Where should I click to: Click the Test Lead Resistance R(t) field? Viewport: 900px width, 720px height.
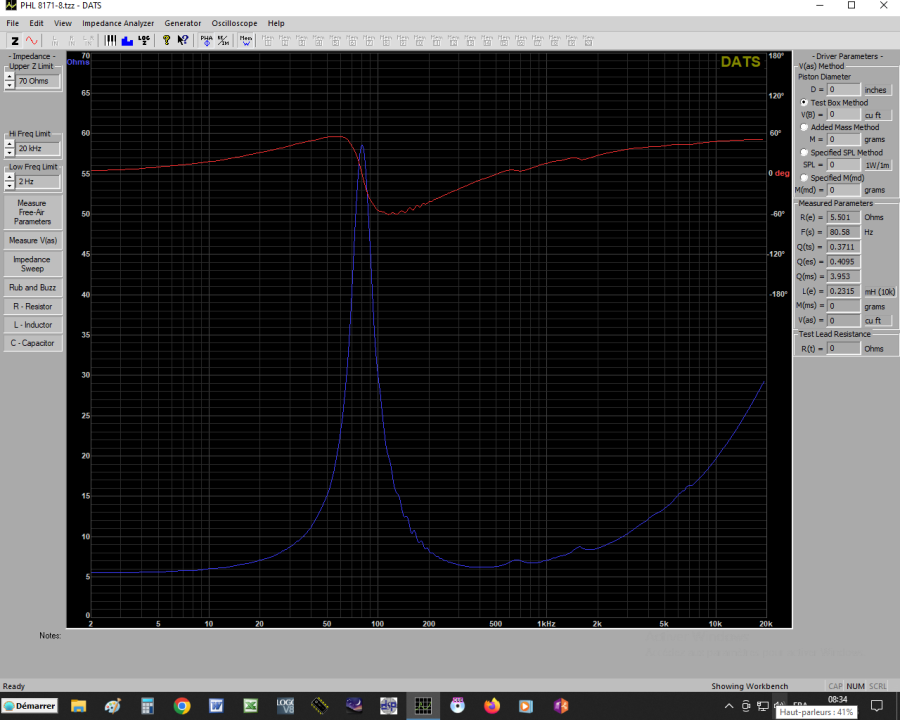[844, 349]
